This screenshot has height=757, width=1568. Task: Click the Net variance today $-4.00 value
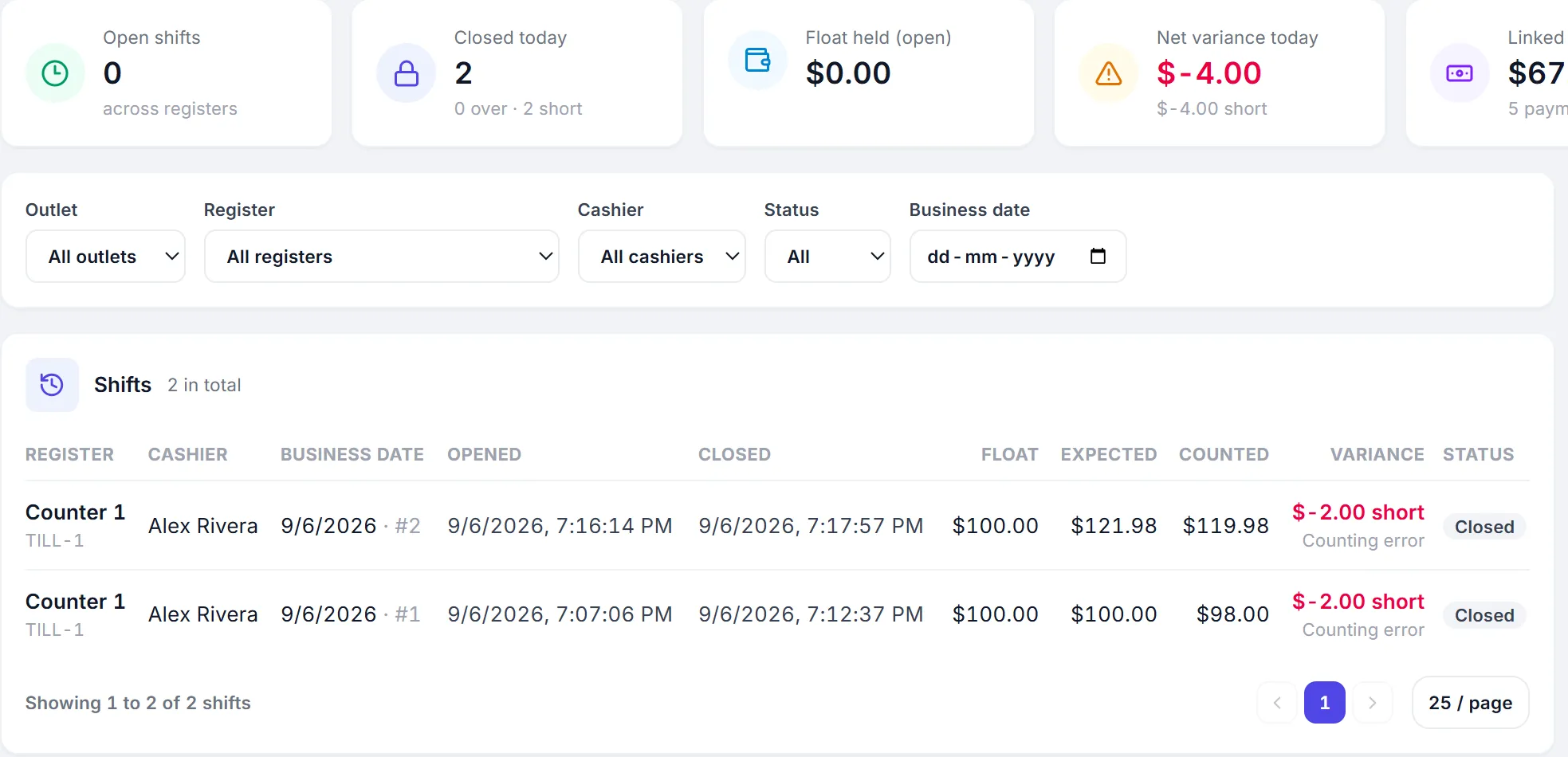tap(1209, 73)
